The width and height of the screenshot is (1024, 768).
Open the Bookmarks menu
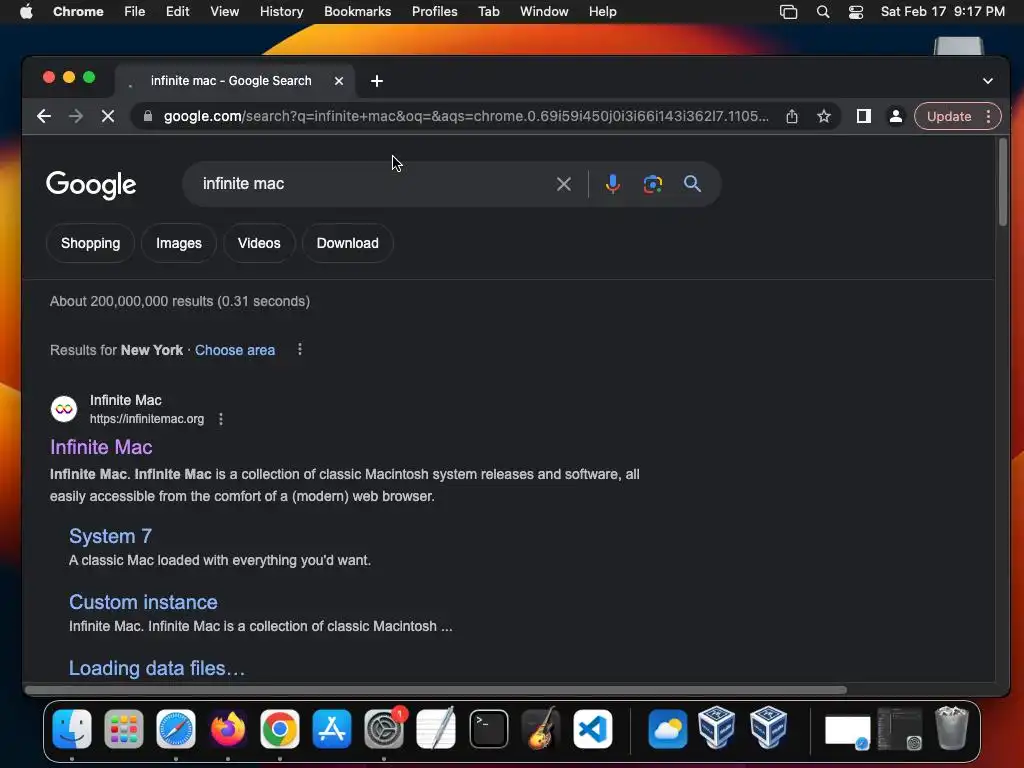click(x=357, y=12)
